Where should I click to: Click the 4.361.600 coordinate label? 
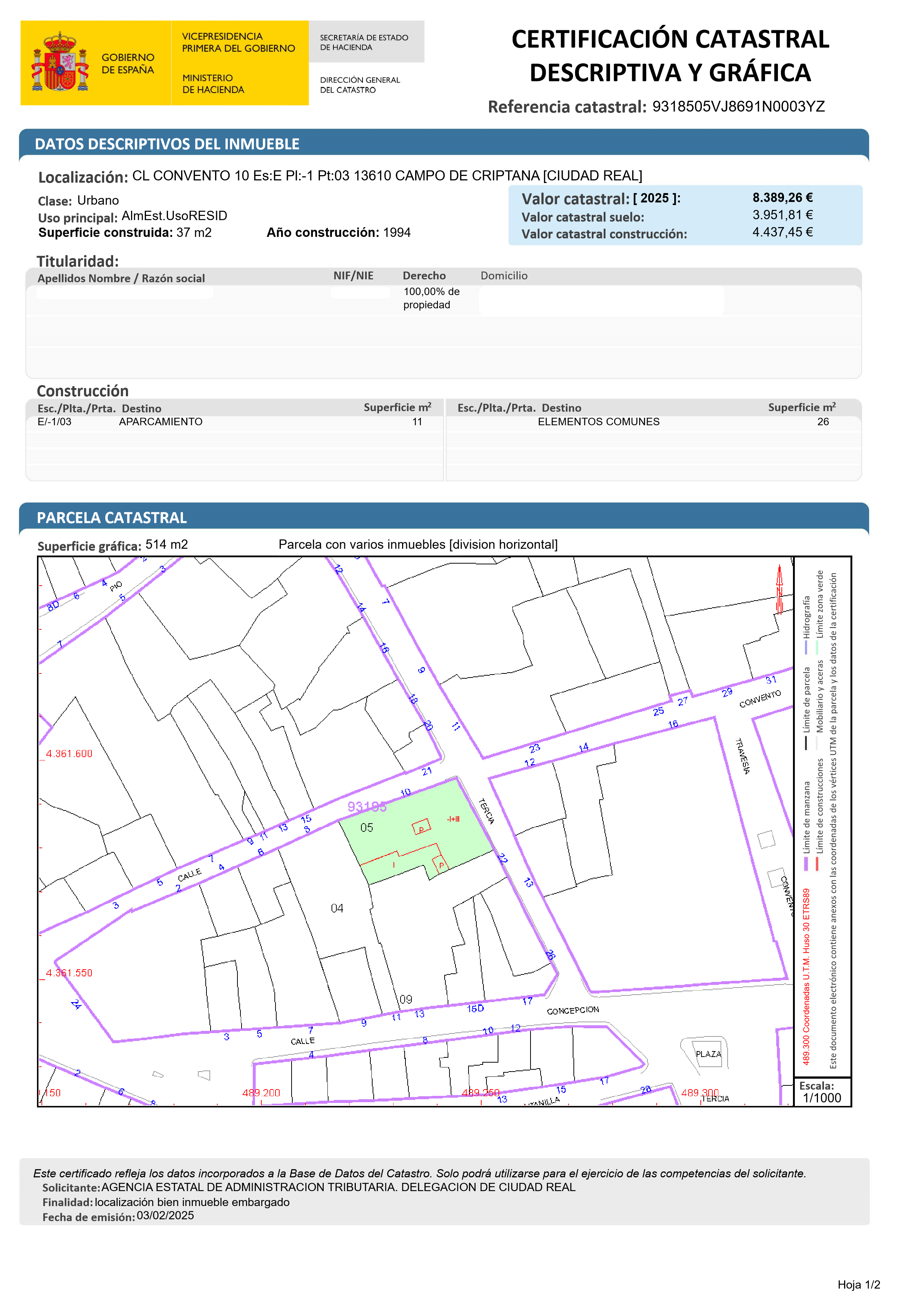[x=69, y=753]
